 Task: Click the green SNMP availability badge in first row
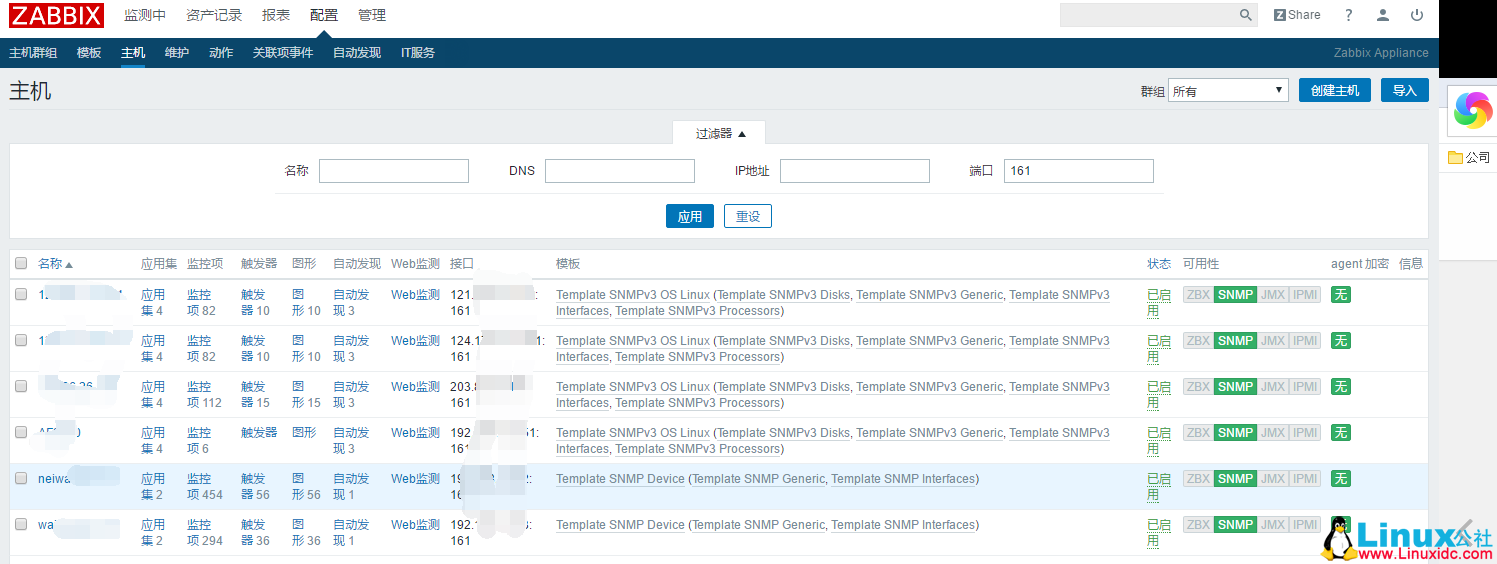point(1235,295)
